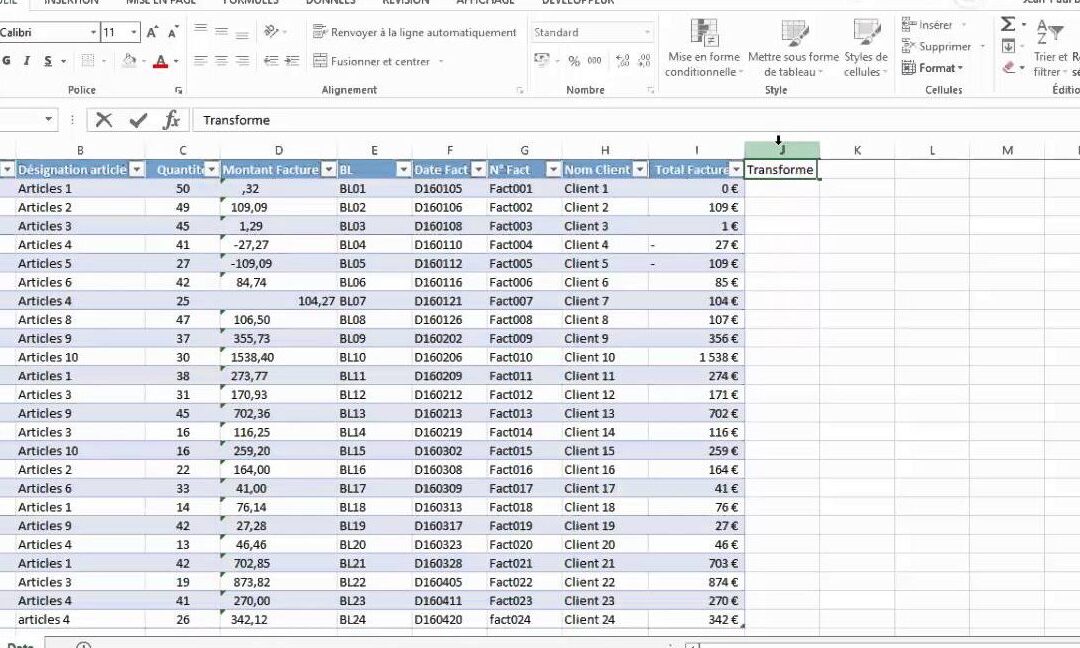Open the Montant Facture filter dropdown
This screenshot has width=1080, height=648.
[x=329, y=169]
